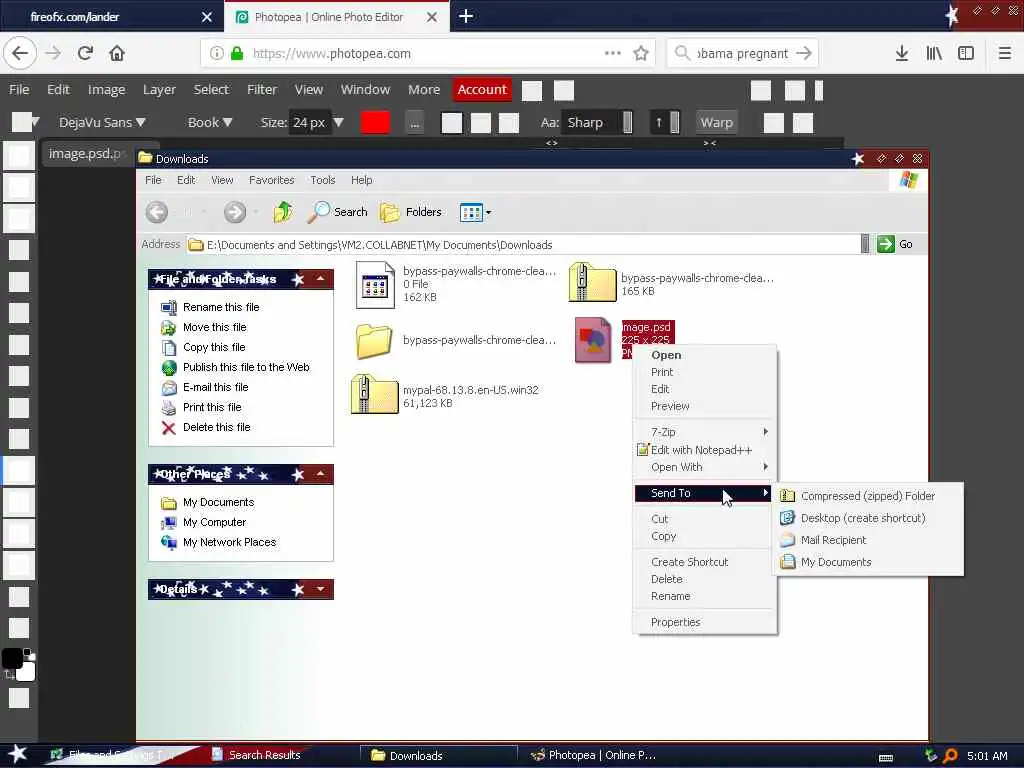
Task: Select the bypass-paywalls 165 KB zip file
Action: pyautogui.click(x=592, y=282)
